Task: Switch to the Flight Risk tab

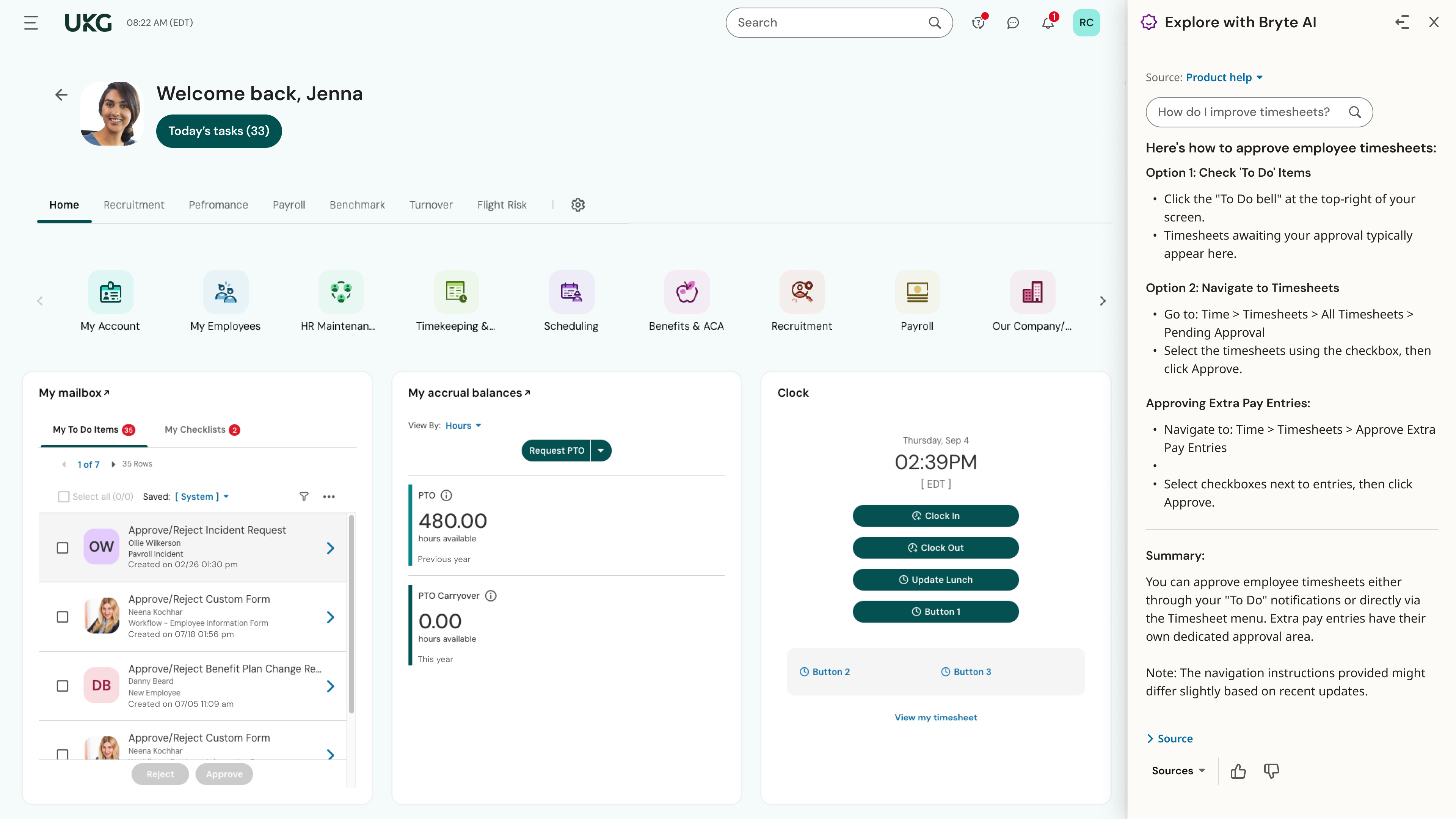Action: [501, 205]
